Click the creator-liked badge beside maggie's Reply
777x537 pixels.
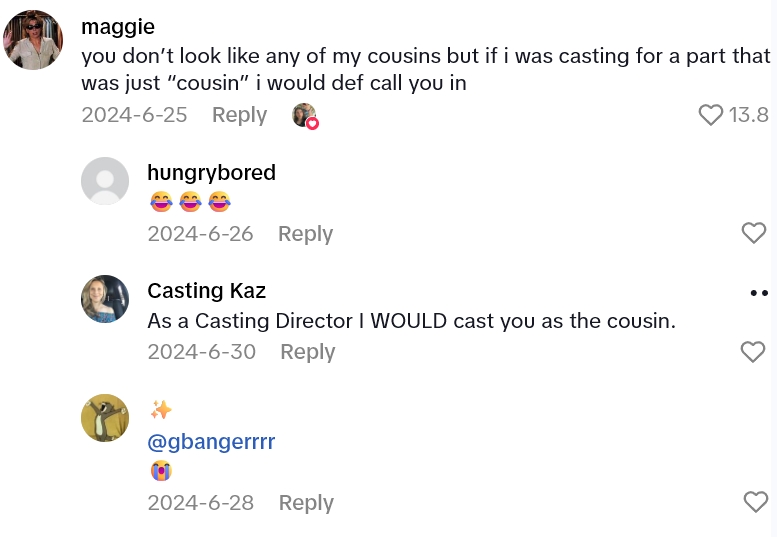[305, 116]
